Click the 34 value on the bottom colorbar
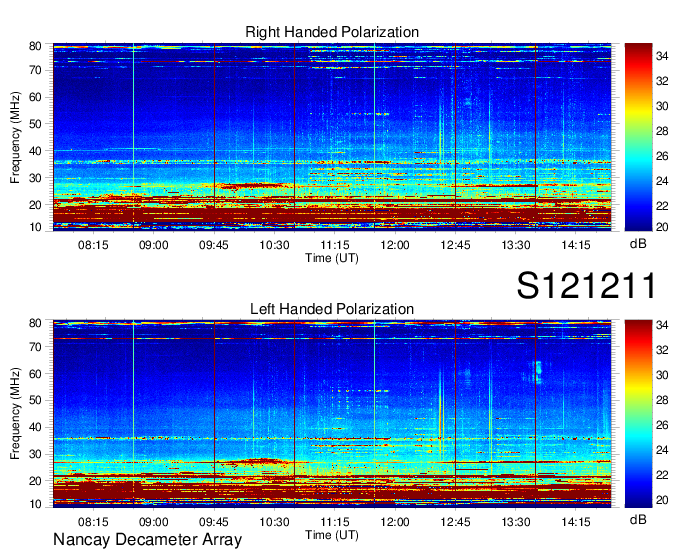 point(662,325)
